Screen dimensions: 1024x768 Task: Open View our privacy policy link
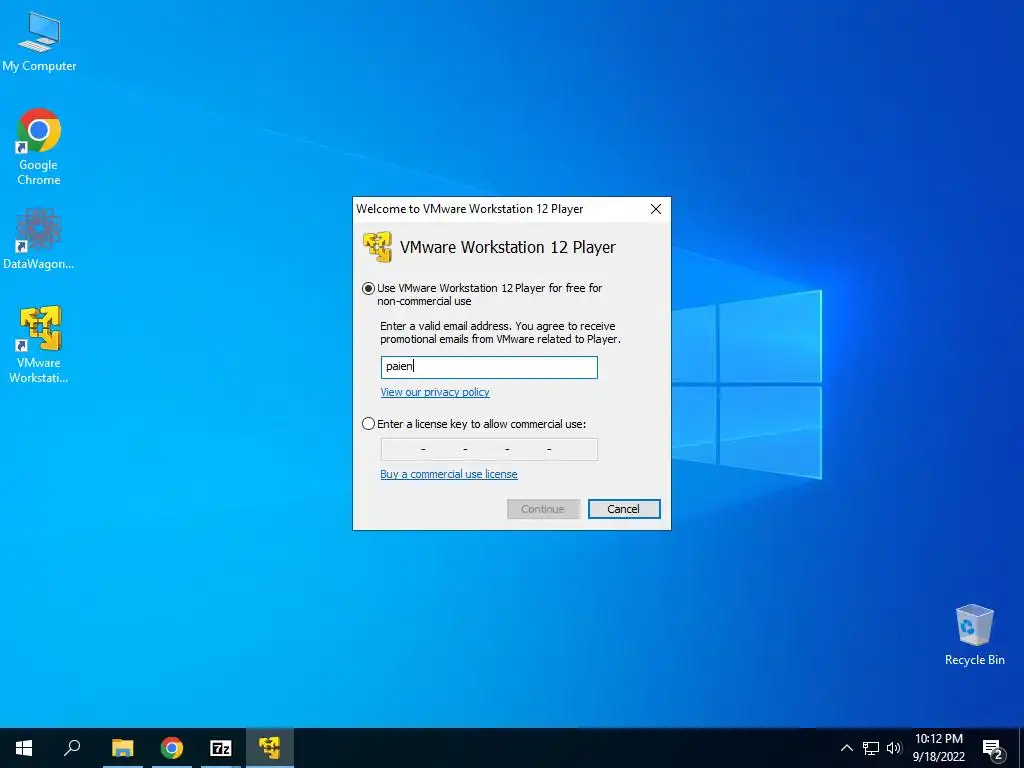435,392
